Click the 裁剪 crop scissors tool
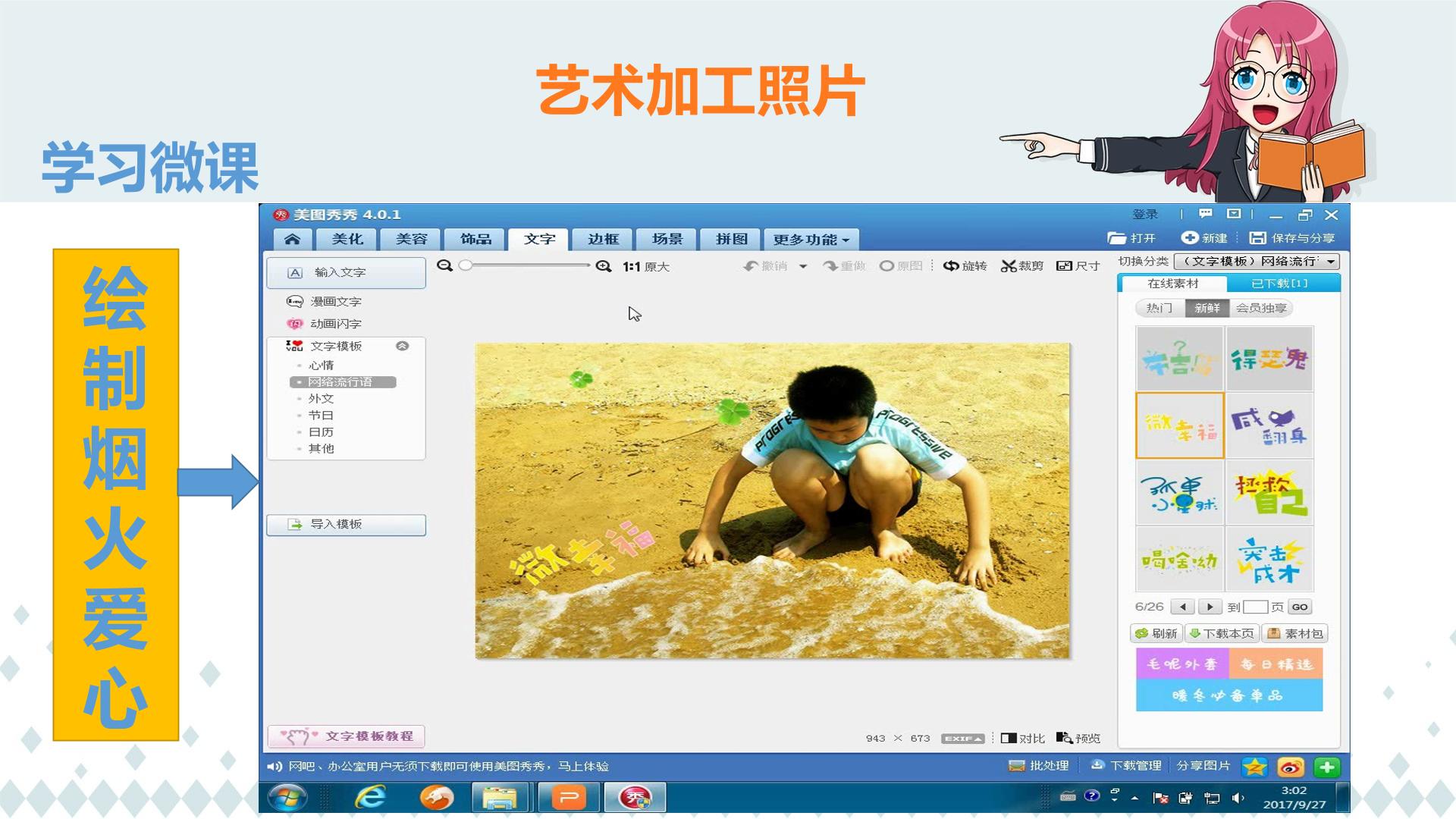 1022,265
